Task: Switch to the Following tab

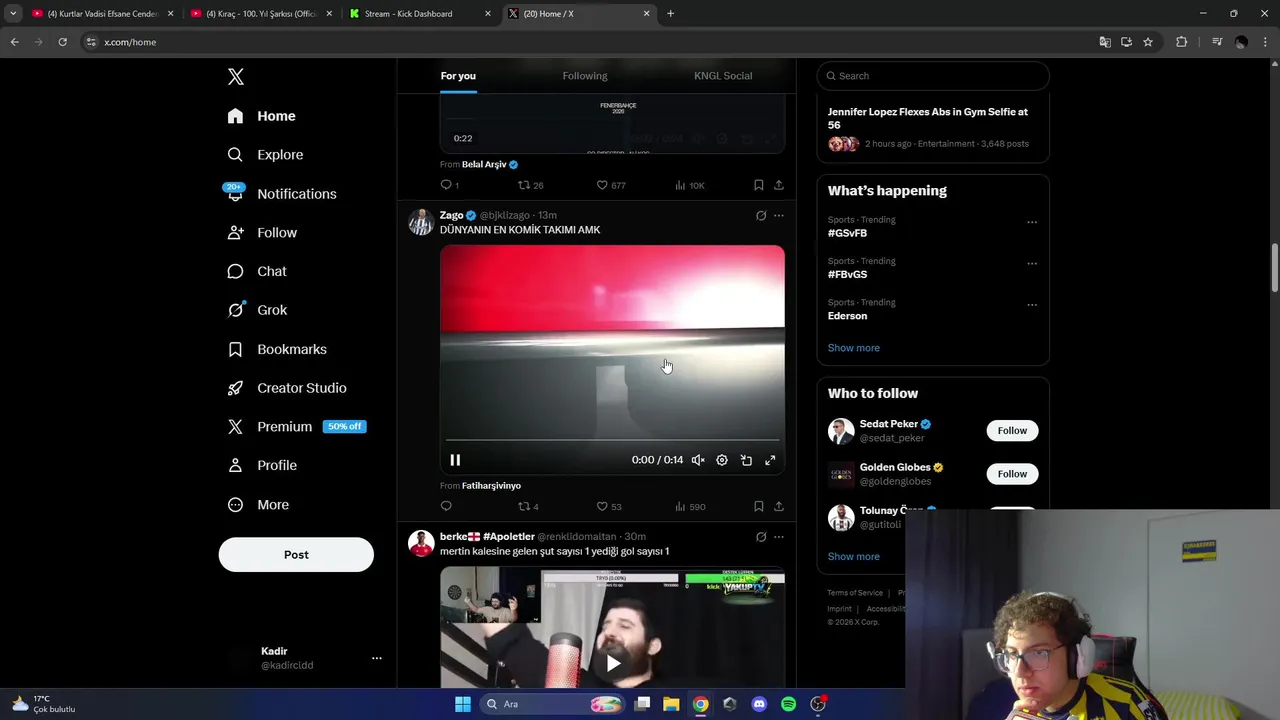Action: pyautogui.click(x=585, y=76)
